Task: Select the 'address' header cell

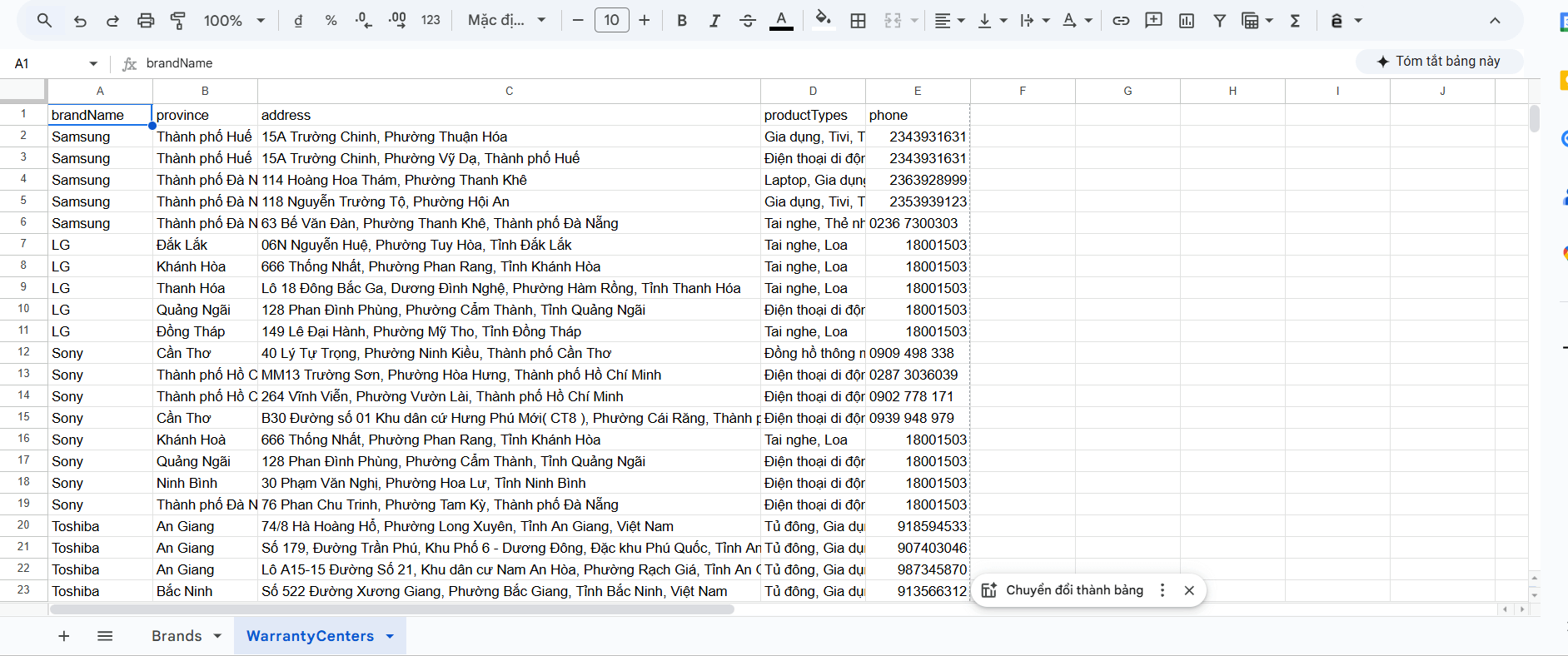Action: click(x=509, y=115)
